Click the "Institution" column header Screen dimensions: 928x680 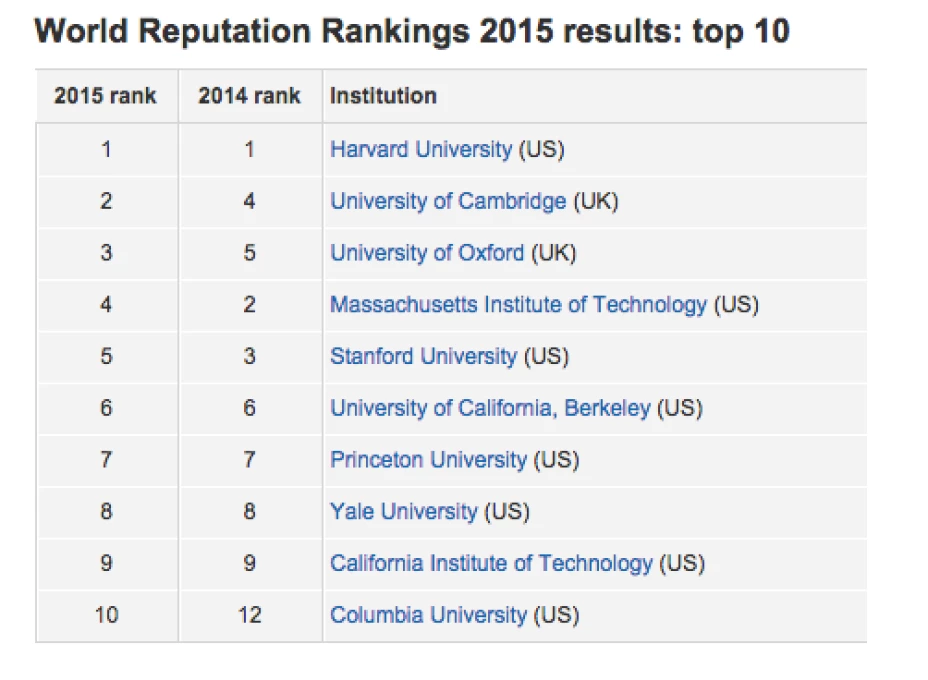(383, 96)
